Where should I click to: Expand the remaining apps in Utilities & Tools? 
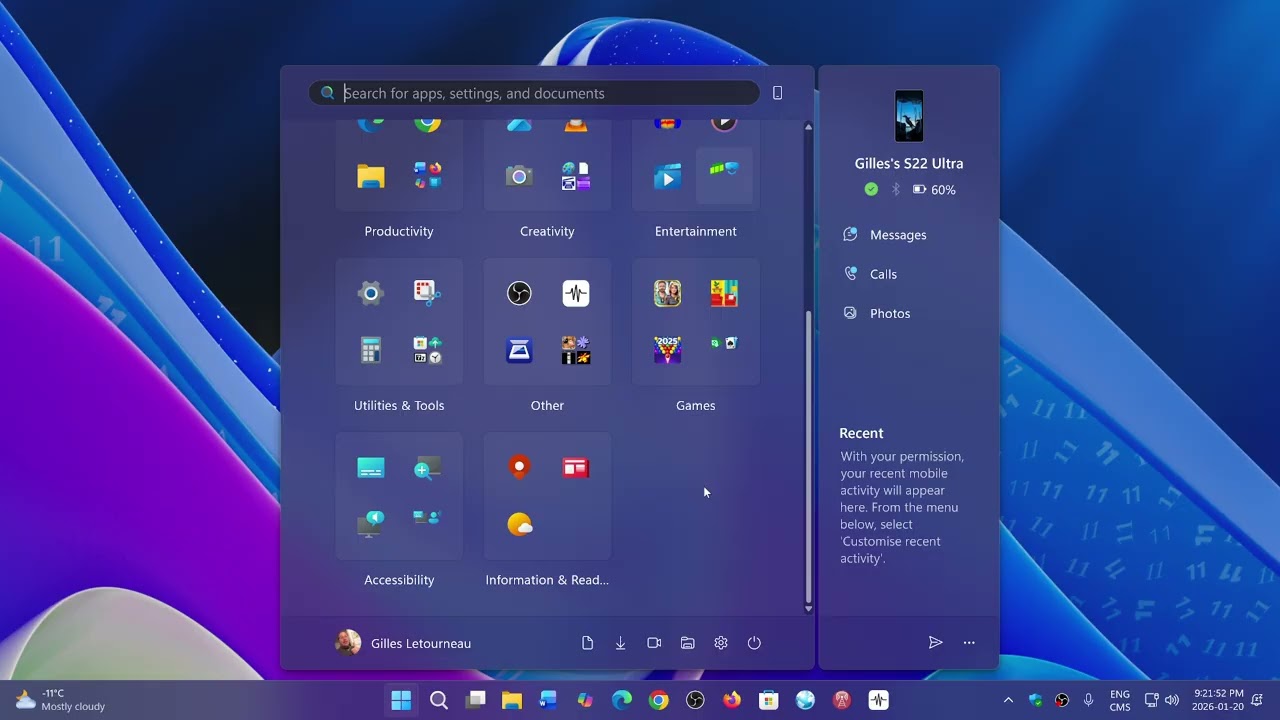coord(428,350)
